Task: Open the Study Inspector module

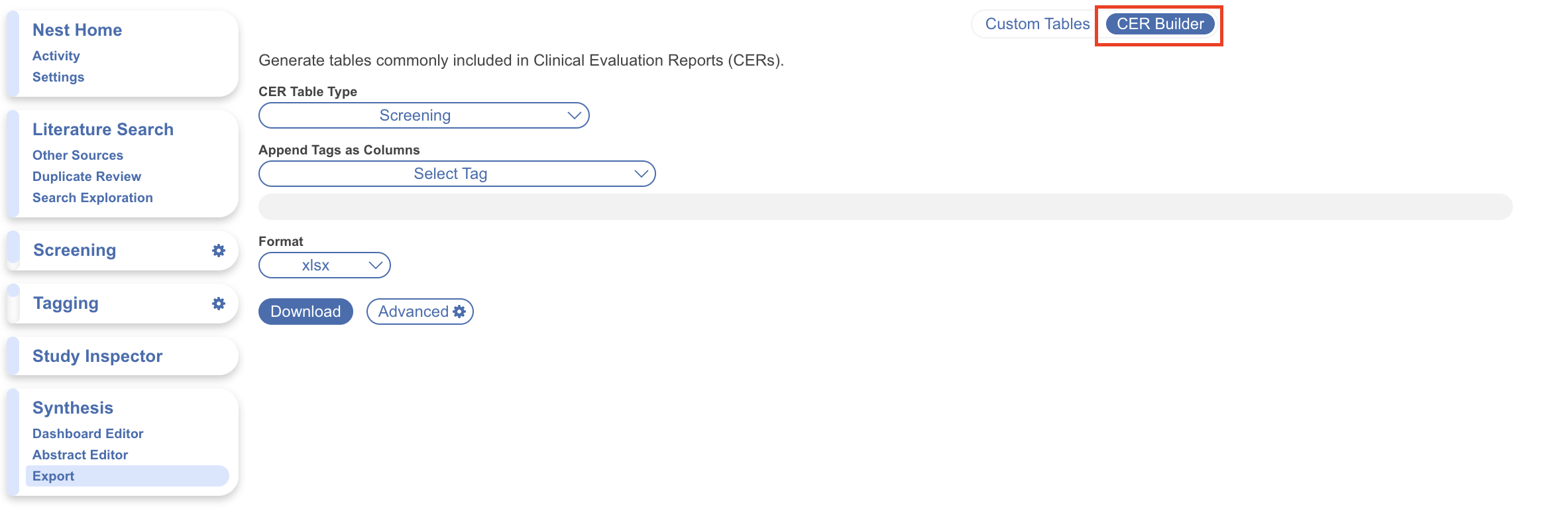Action: pyautogui.click(x=97, y=356)
